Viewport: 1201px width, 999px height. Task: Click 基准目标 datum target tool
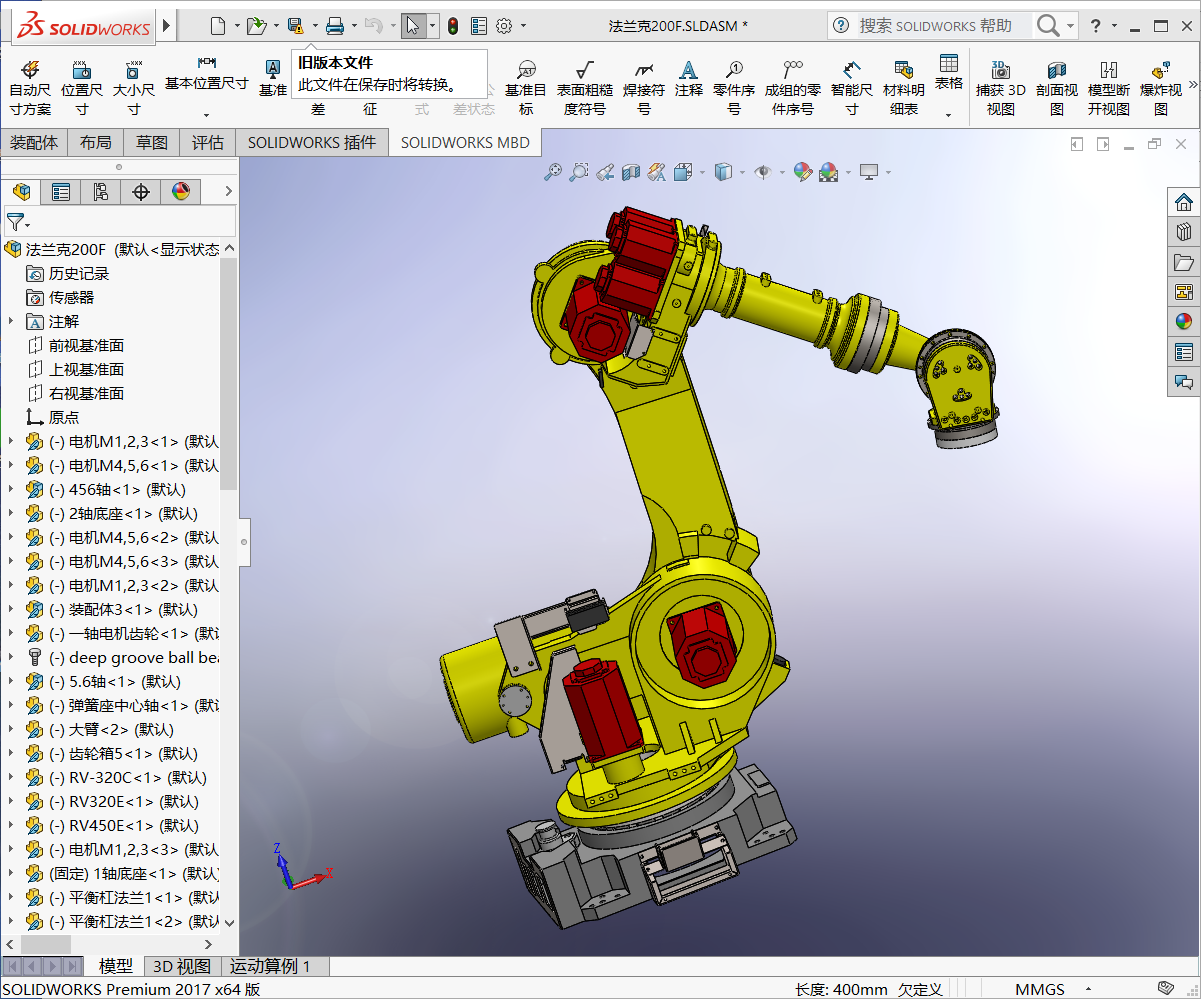point(526,88)
